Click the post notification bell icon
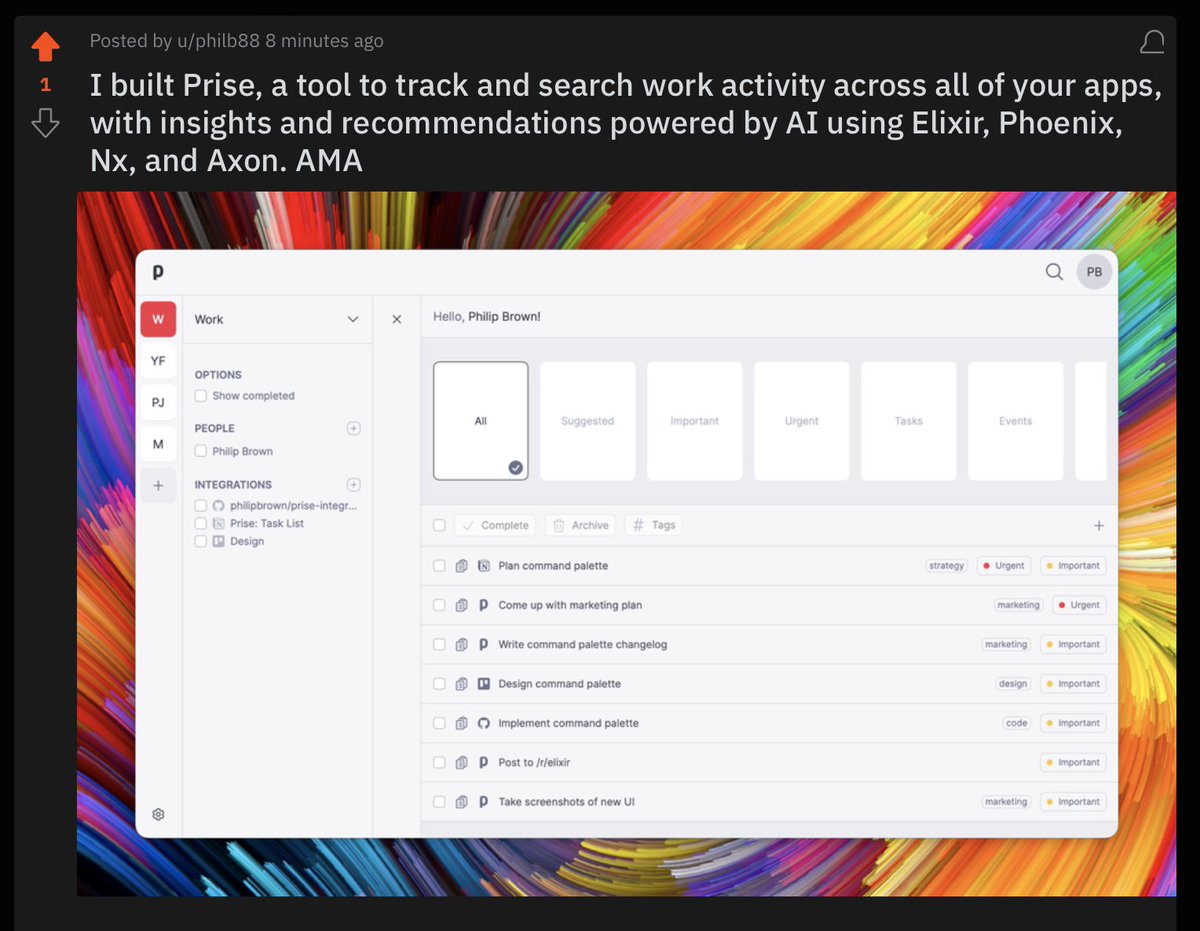The height and width of the screenshot is (931, 1200). tap(1152, 42)
